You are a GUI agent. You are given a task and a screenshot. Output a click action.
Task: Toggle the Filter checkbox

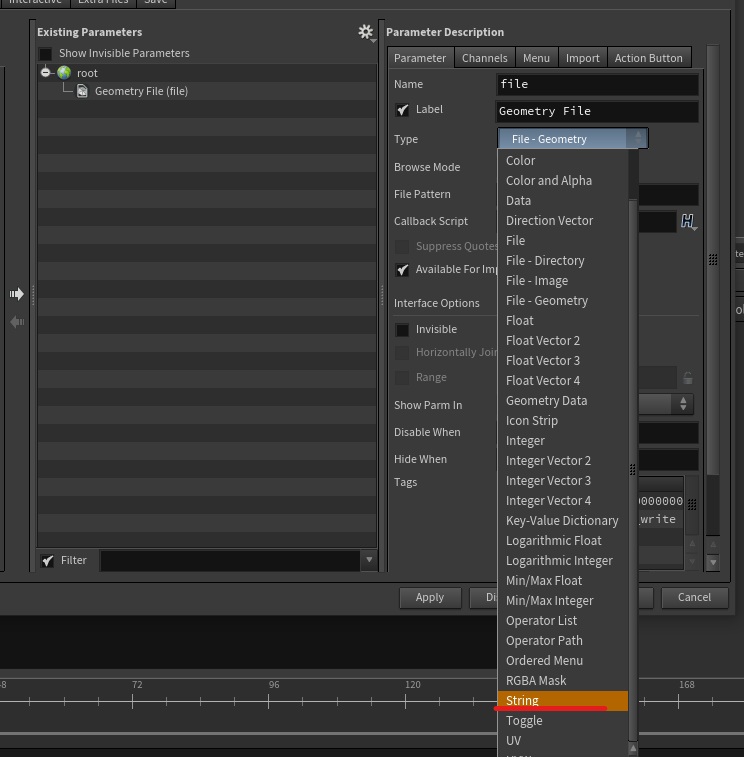coord(47,561)
